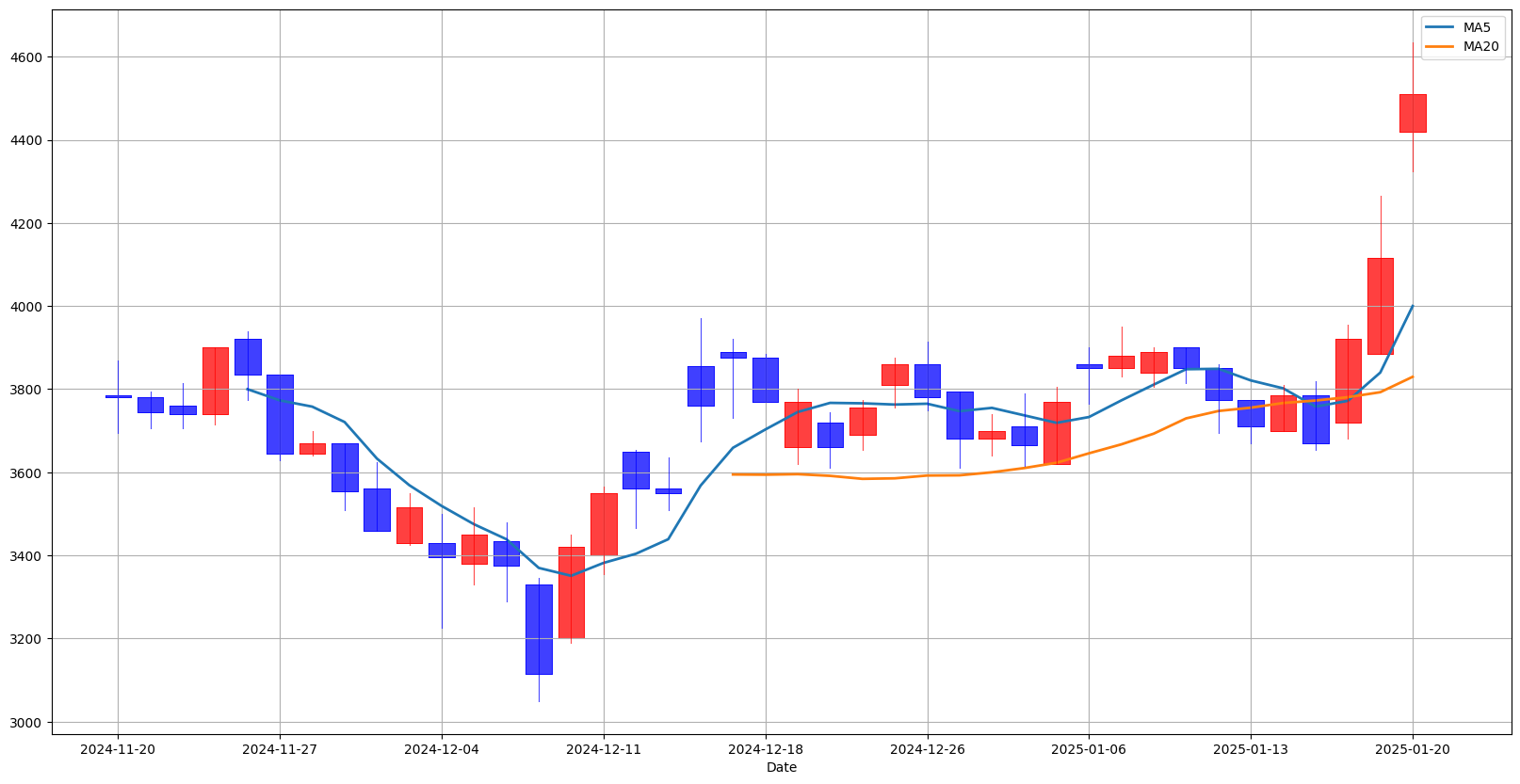The image size is (1520, 784).
Task: Click the 2024-12-18 date tick label
Action: pyautogui.click(x=766, y=749)
